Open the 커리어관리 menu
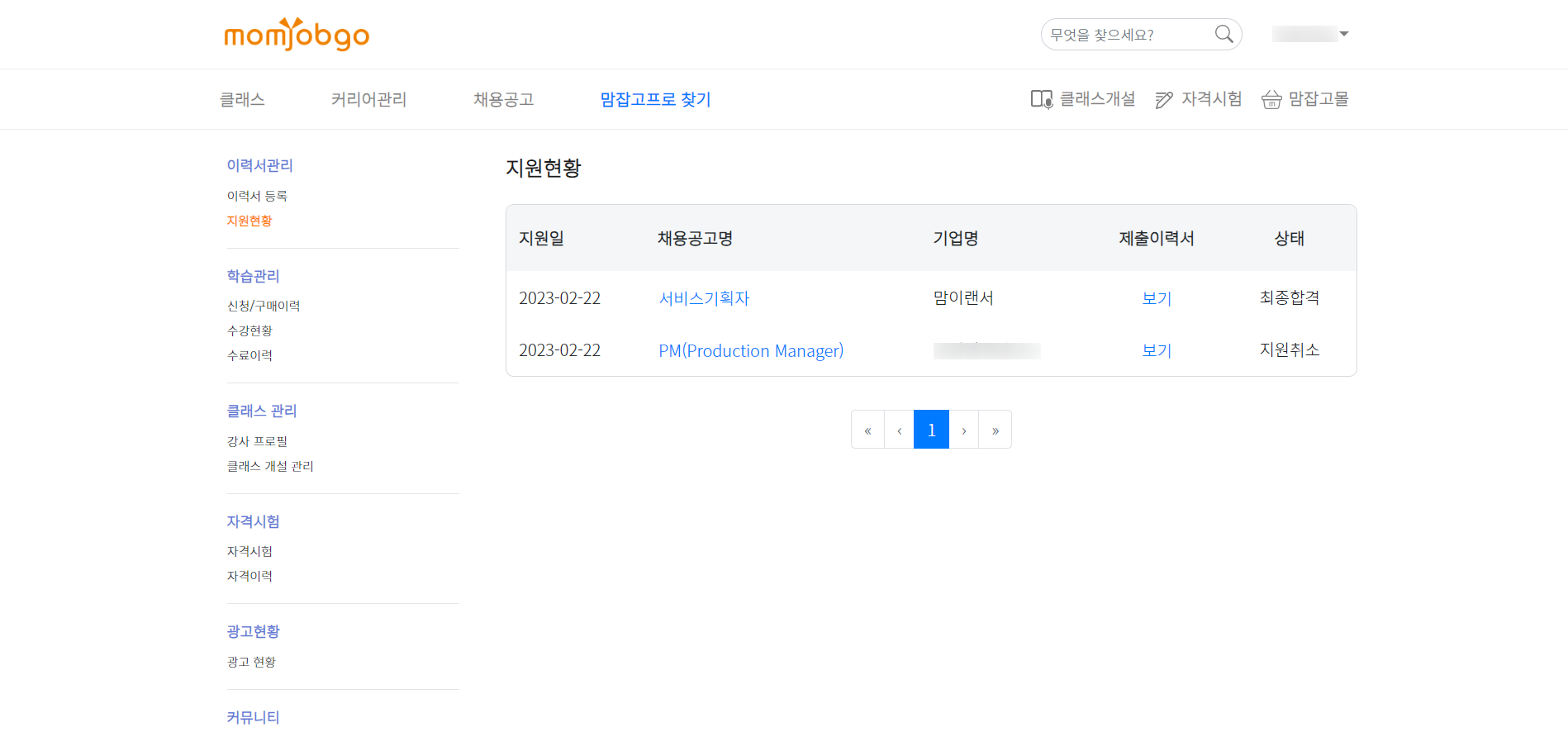Viewport: 1568px width, 737px height. click(368, 99)
